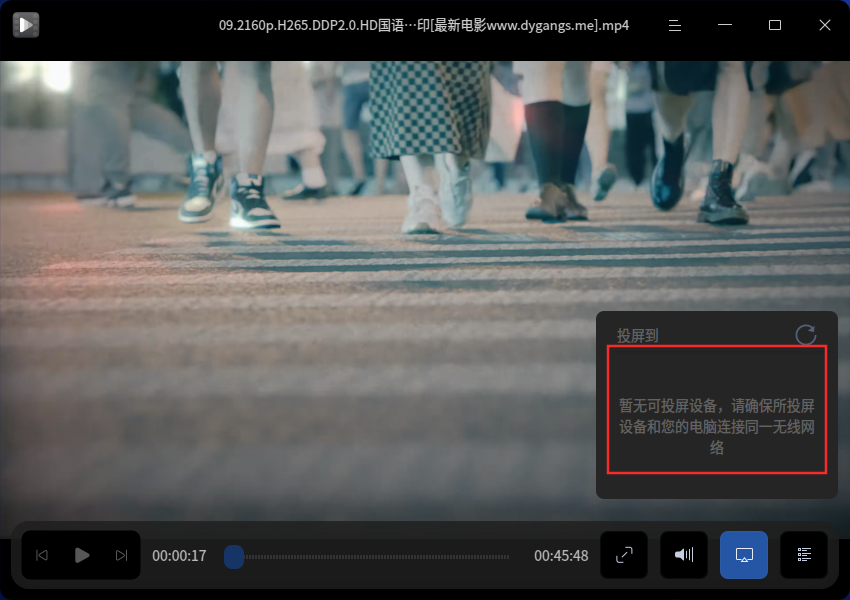This screenshot has height=600, width=850.
Task: Skip to the next video
Action: click(121, 555)
